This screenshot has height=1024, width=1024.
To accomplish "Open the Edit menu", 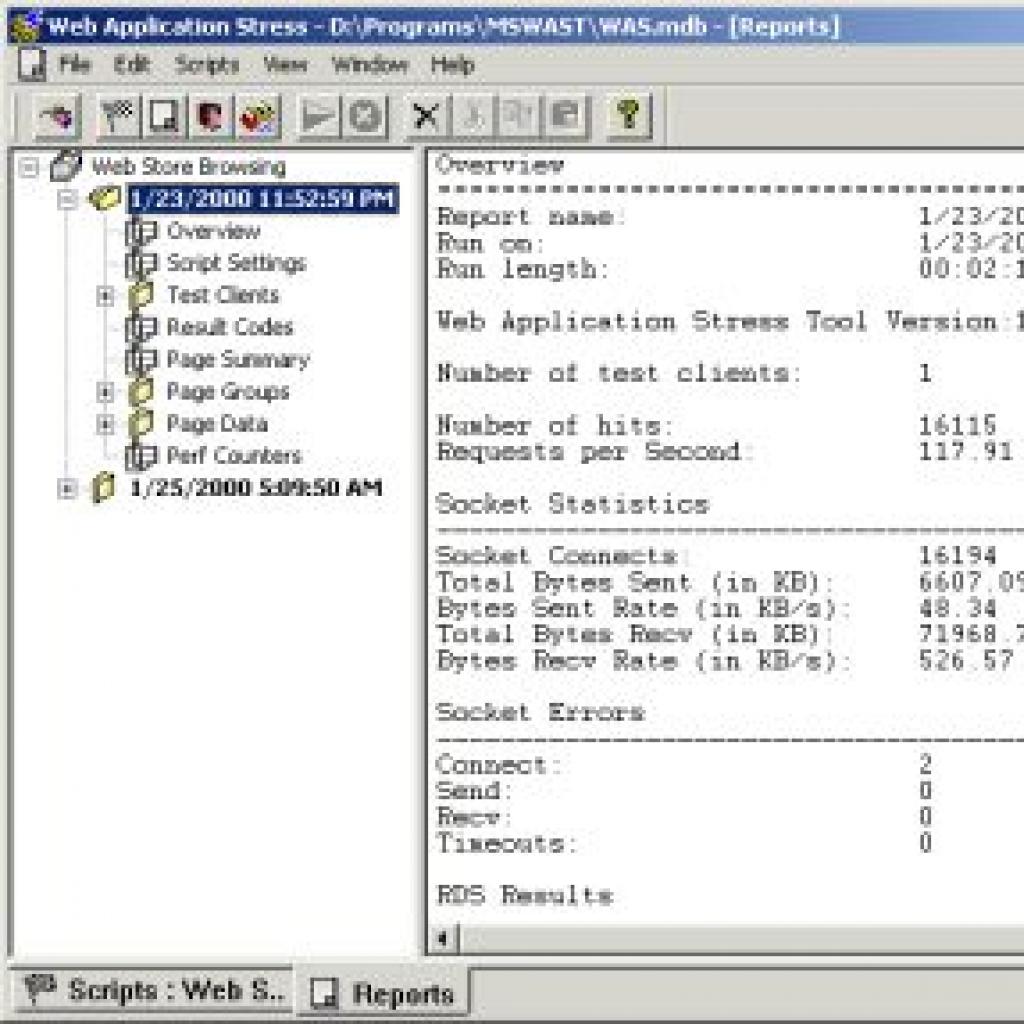I will coord(132,65).
